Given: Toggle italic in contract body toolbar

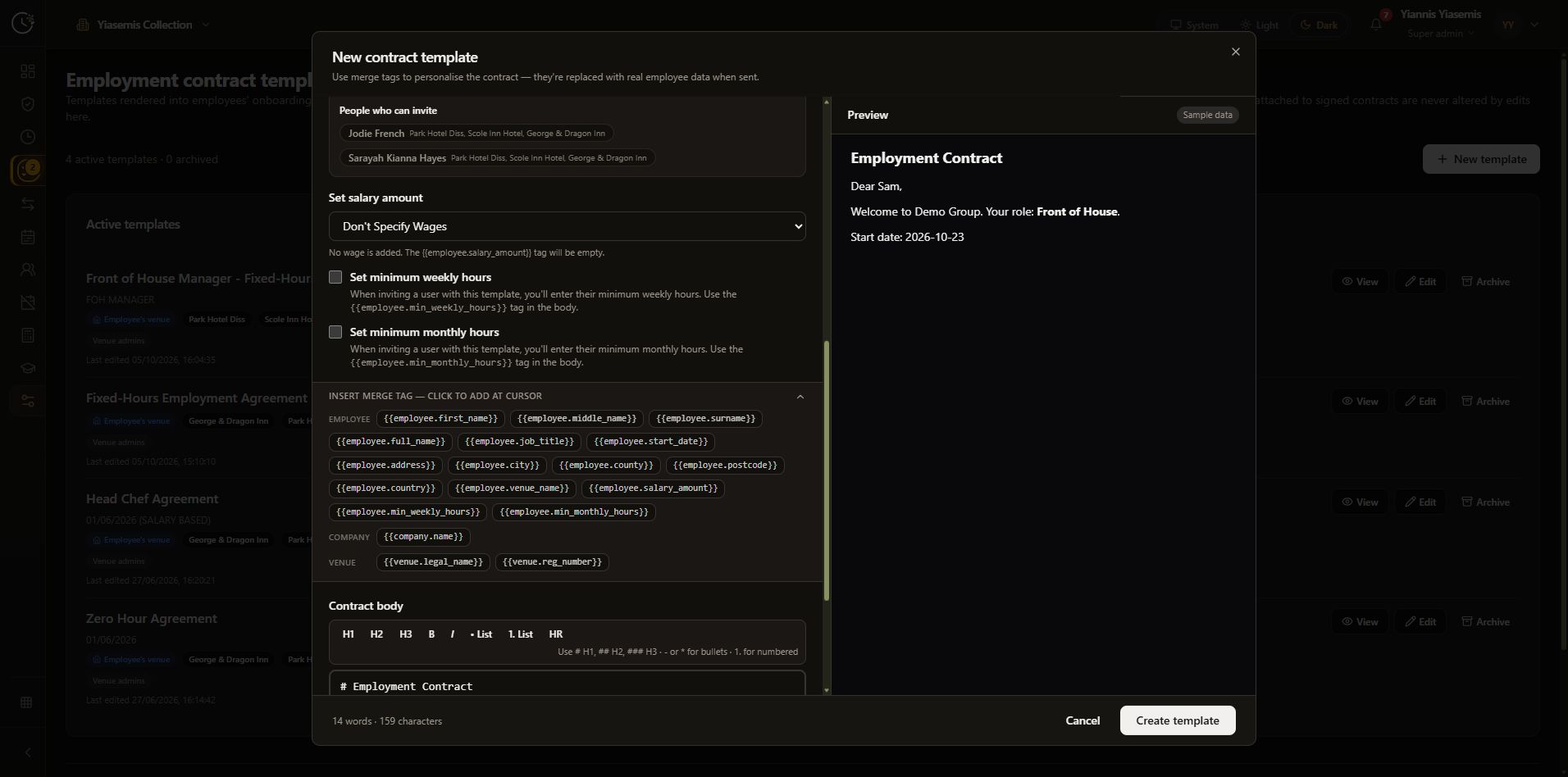Looking at the screenshot, I should click(x=452, y=634).
